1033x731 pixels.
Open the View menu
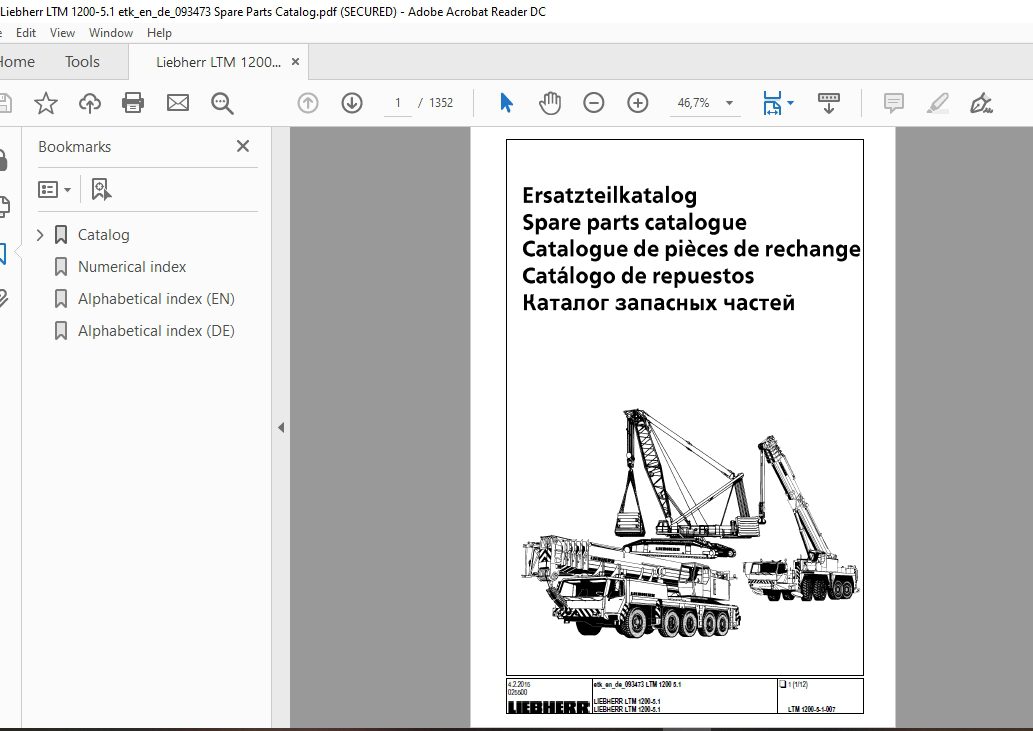[63, 33]
